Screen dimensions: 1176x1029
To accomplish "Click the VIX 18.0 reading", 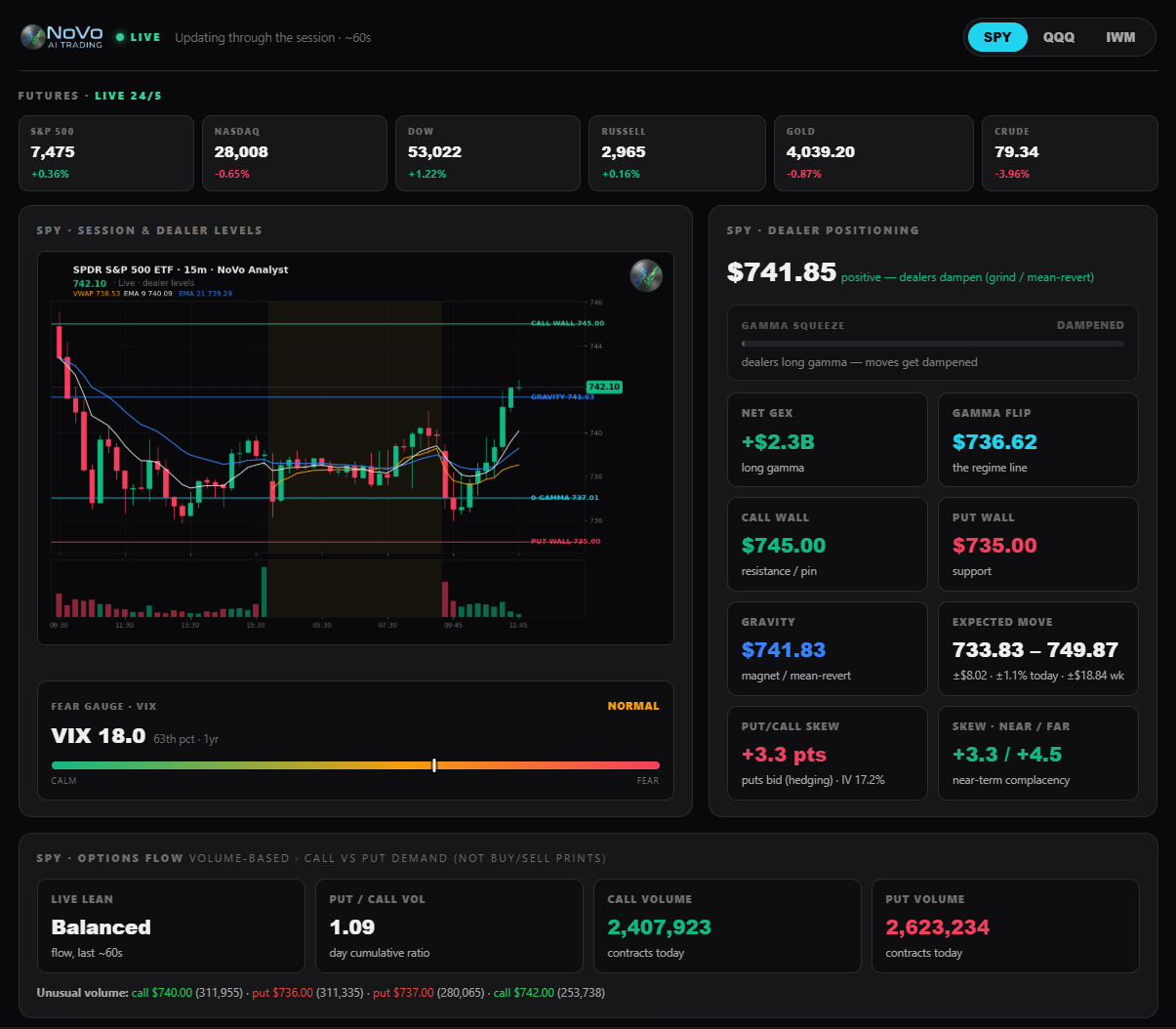I will coord(99,736).
